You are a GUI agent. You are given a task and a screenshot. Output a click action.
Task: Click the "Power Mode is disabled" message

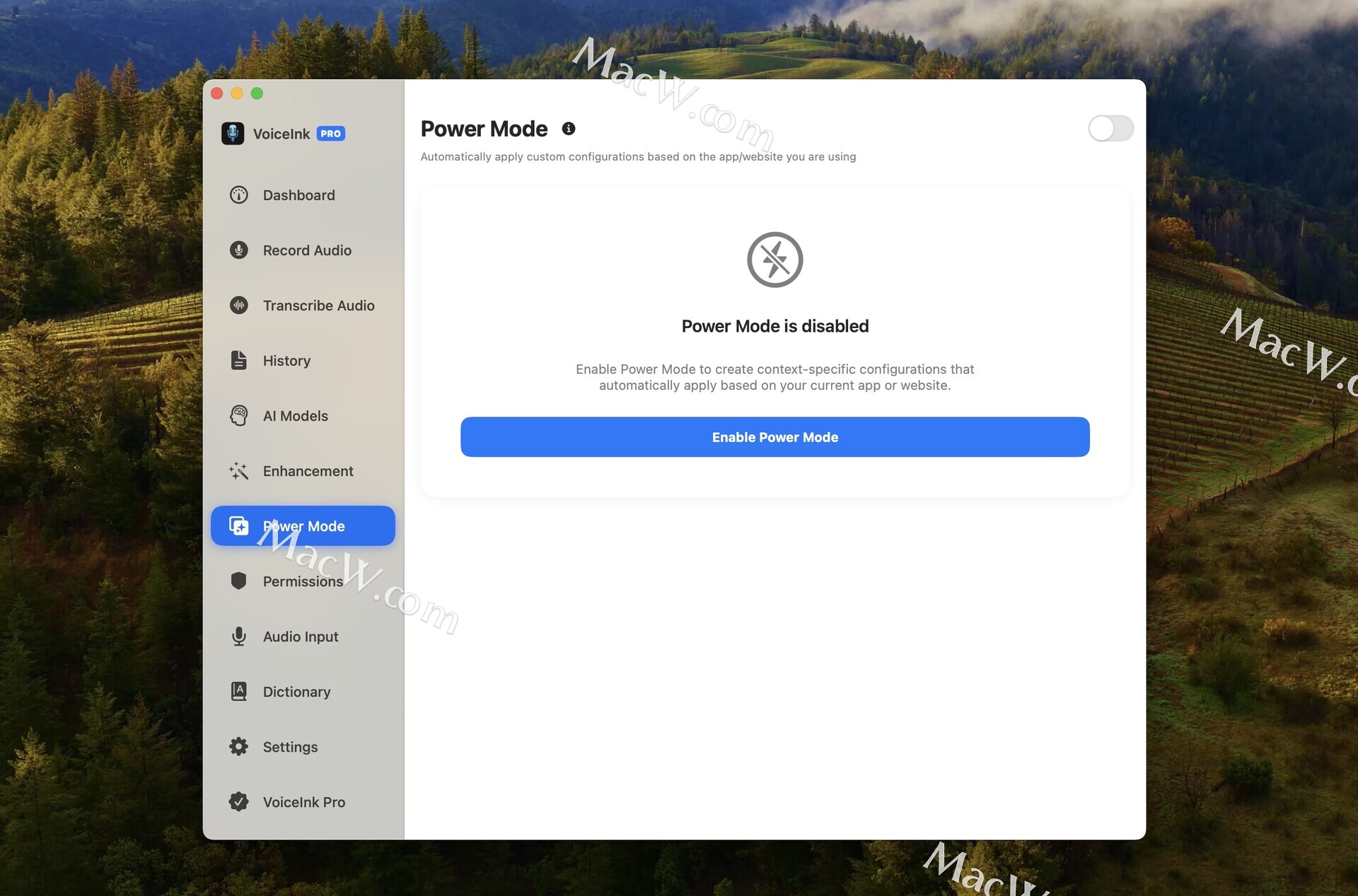coord(775,326)
